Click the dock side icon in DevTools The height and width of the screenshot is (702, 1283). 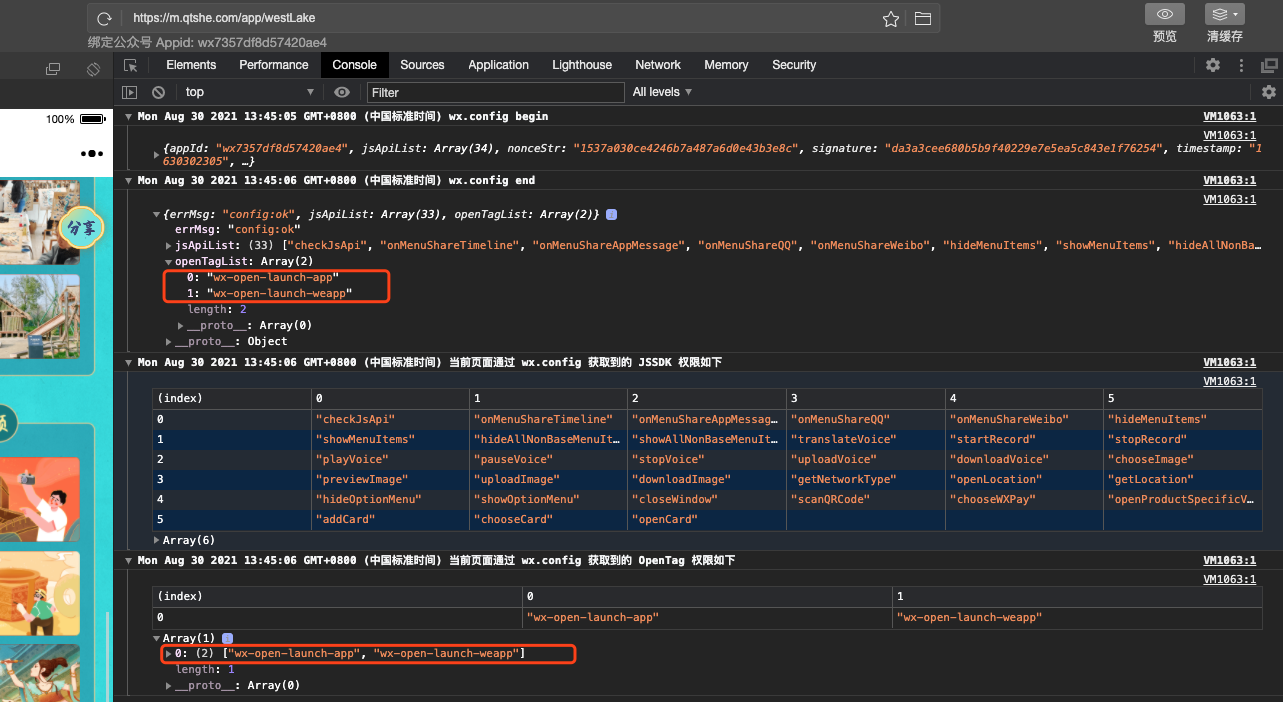coord(1269,65)
